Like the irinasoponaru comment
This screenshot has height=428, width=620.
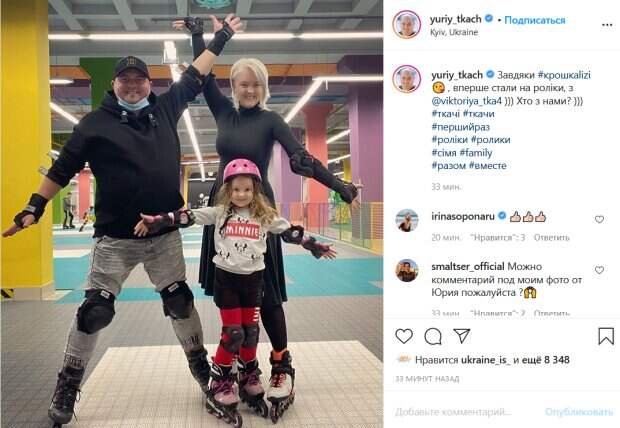coord(599,219)
